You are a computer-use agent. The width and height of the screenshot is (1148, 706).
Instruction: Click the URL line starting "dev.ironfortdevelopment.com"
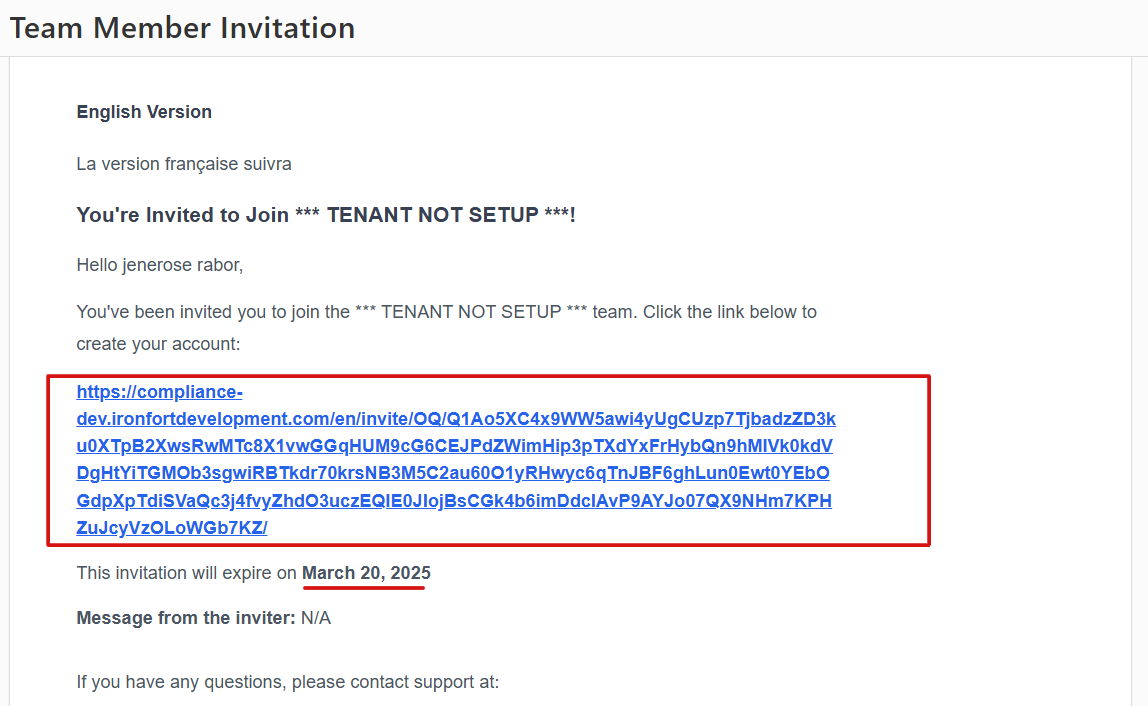coord(455,419)
